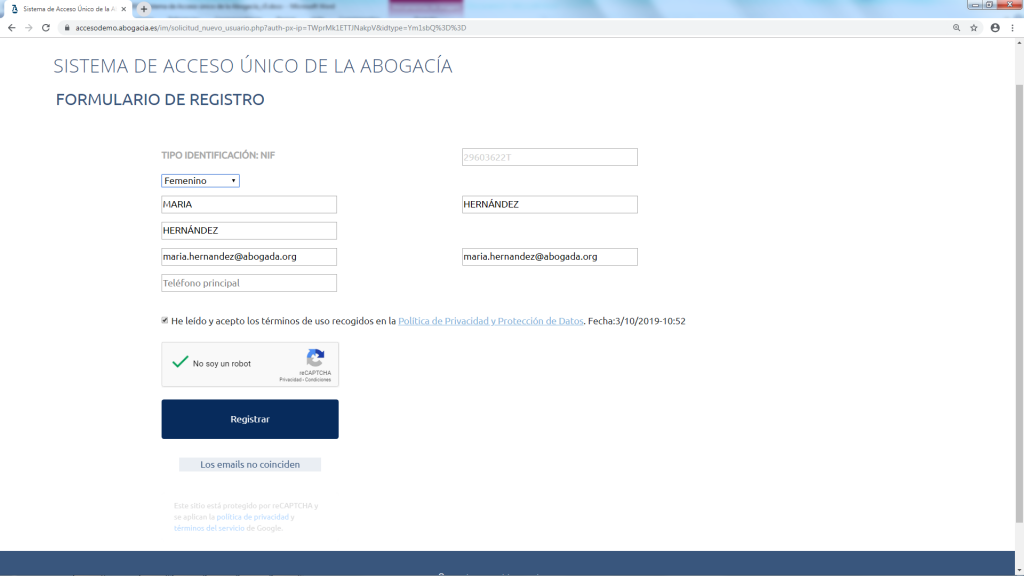The height and width of the screenshot is (576, 1024).
Task: Open the Femenino gender dropdown
Action: [200, 181]
